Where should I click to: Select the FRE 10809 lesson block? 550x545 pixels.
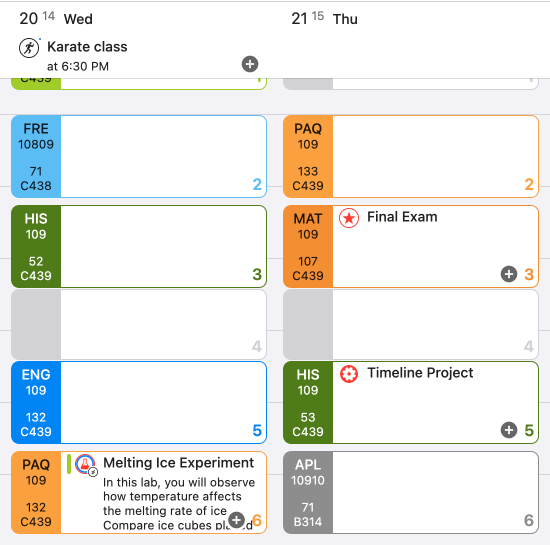tap(139, 156)
